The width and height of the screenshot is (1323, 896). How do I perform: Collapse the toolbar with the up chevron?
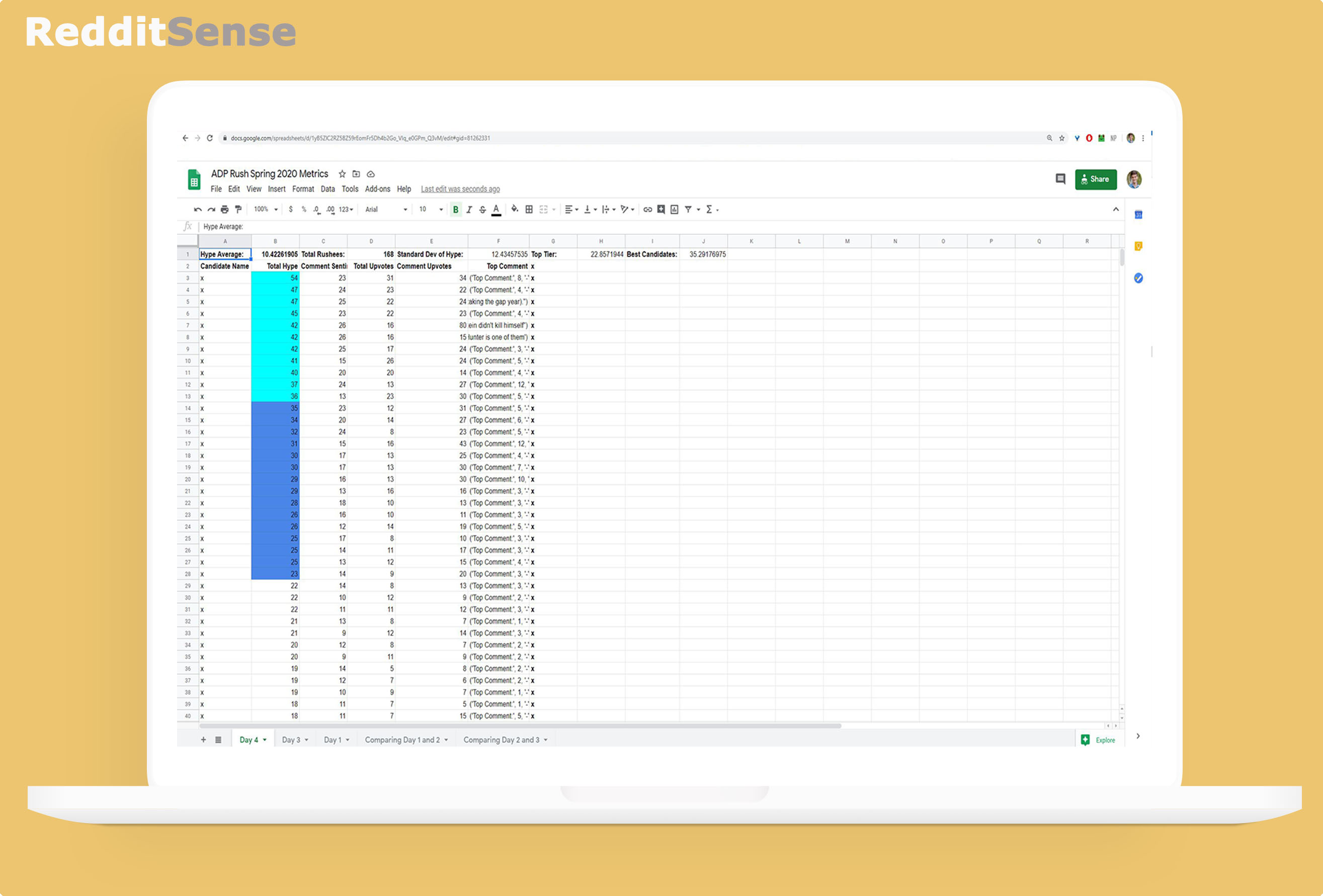pyautogui.click(x=1116, y=209)
